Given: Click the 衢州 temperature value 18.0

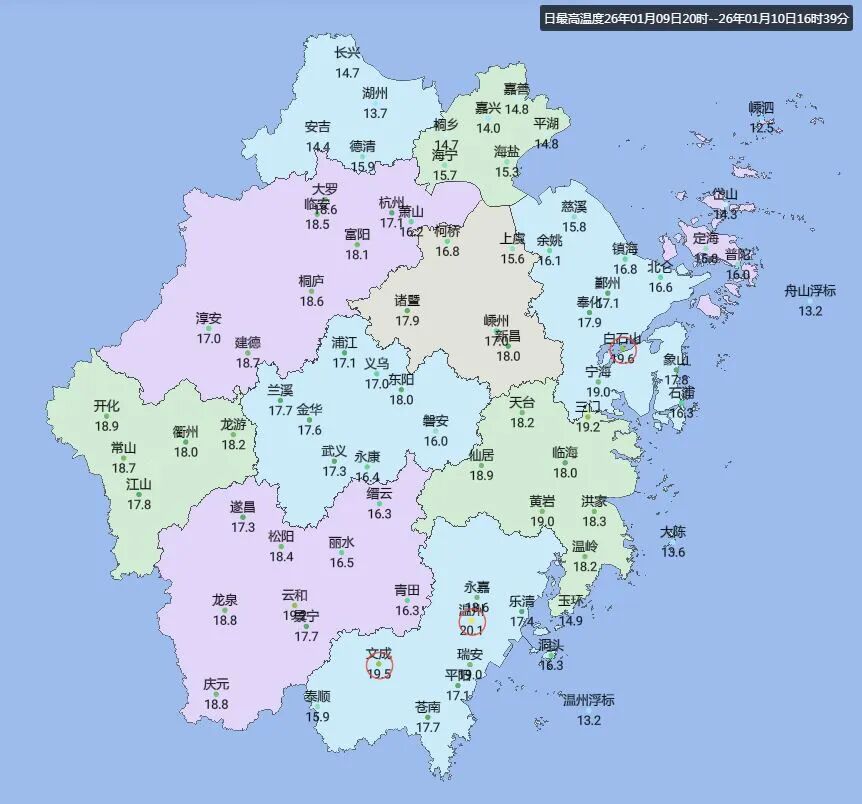Looking at the screenshot, I should 186,452.
